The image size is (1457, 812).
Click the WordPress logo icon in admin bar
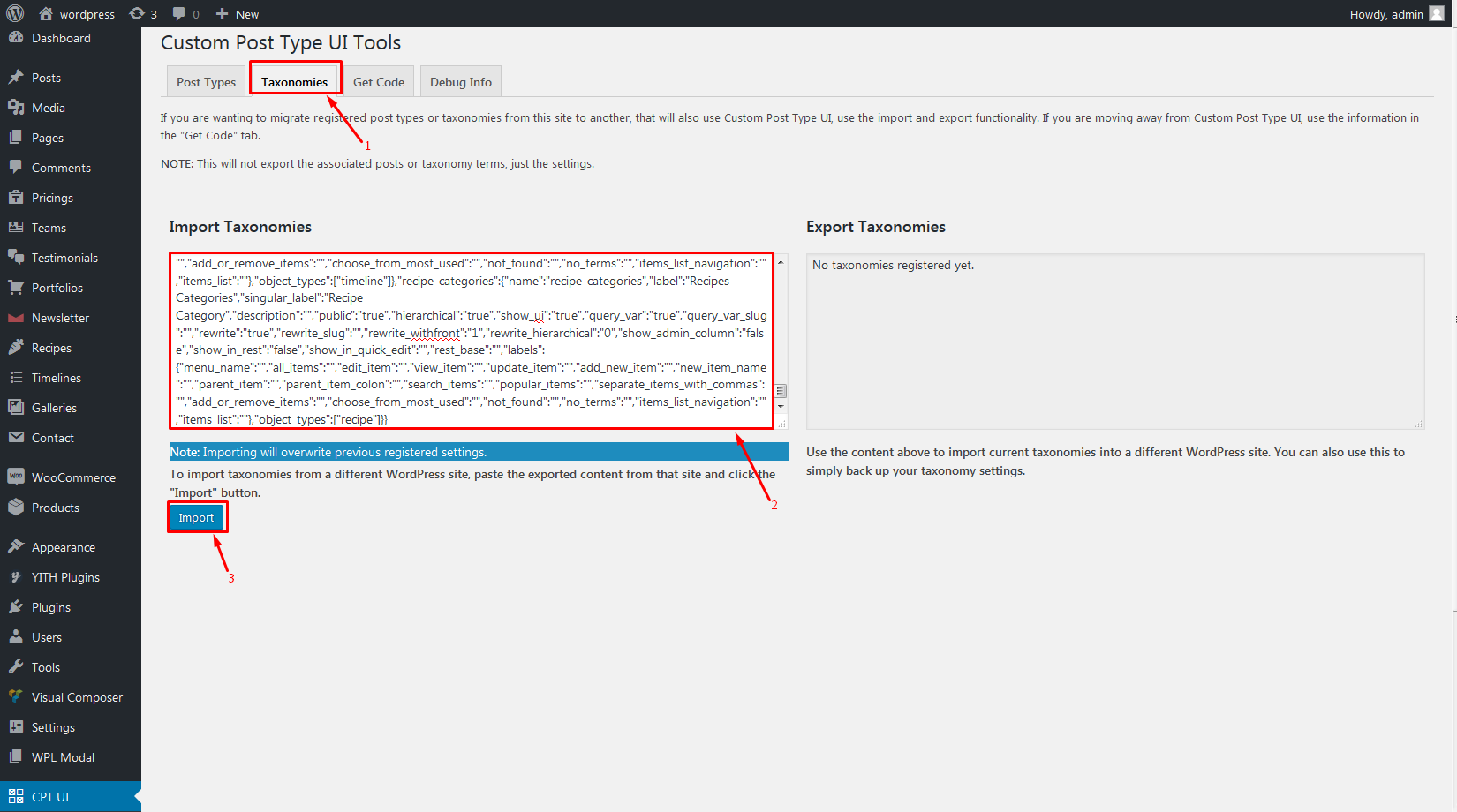pyautogui.click(x=15, y=13)
